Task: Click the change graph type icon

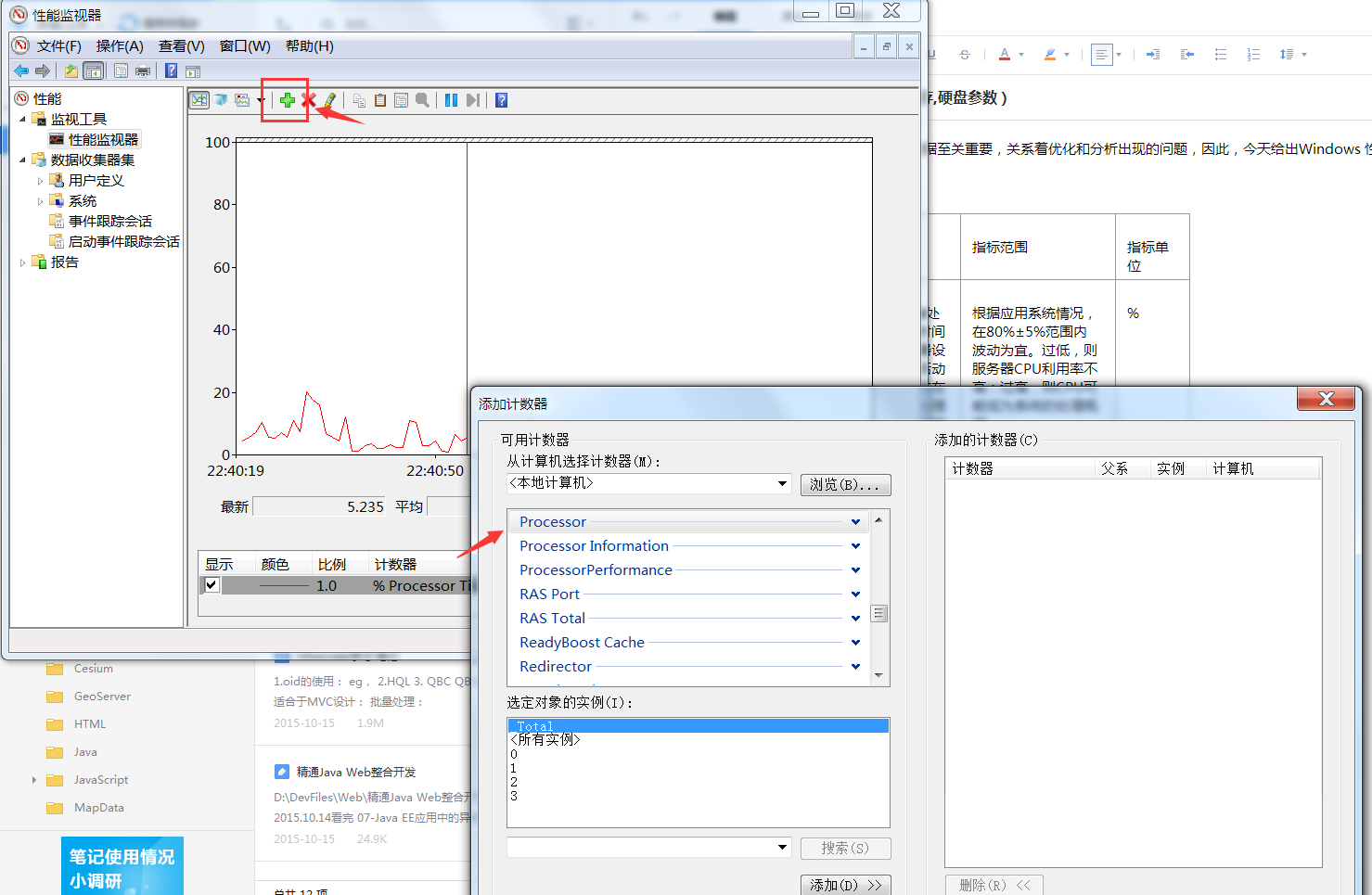Action: click(242, 100)
